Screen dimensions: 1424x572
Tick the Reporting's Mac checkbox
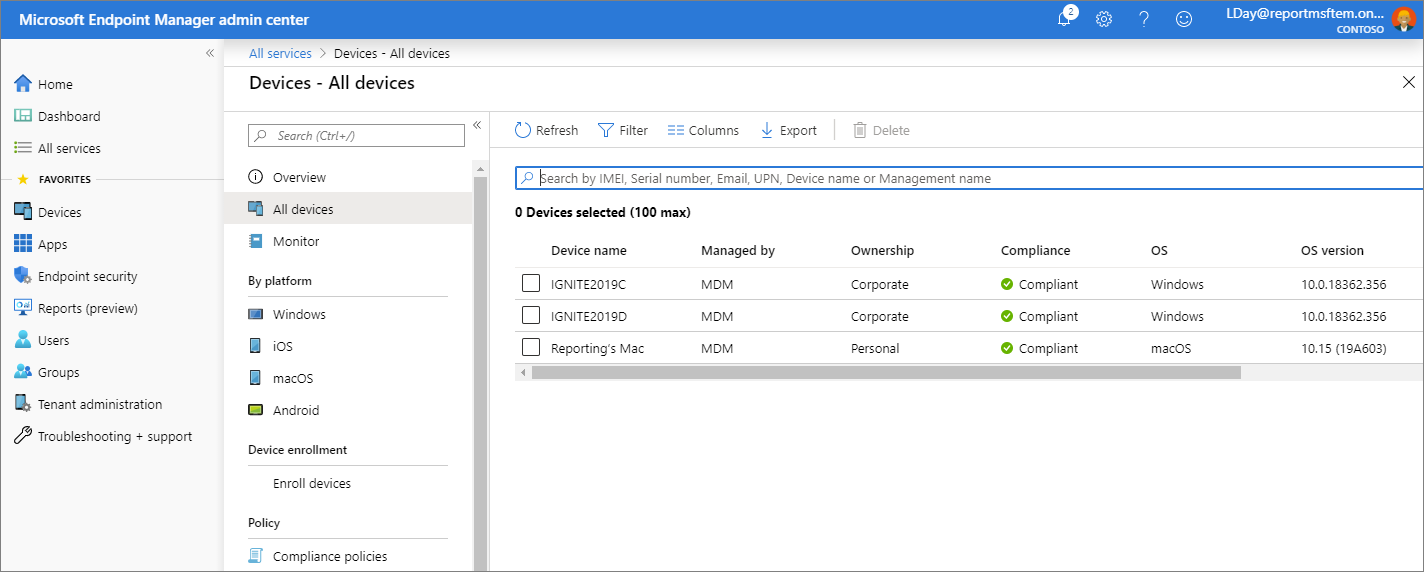pos(531,348)
